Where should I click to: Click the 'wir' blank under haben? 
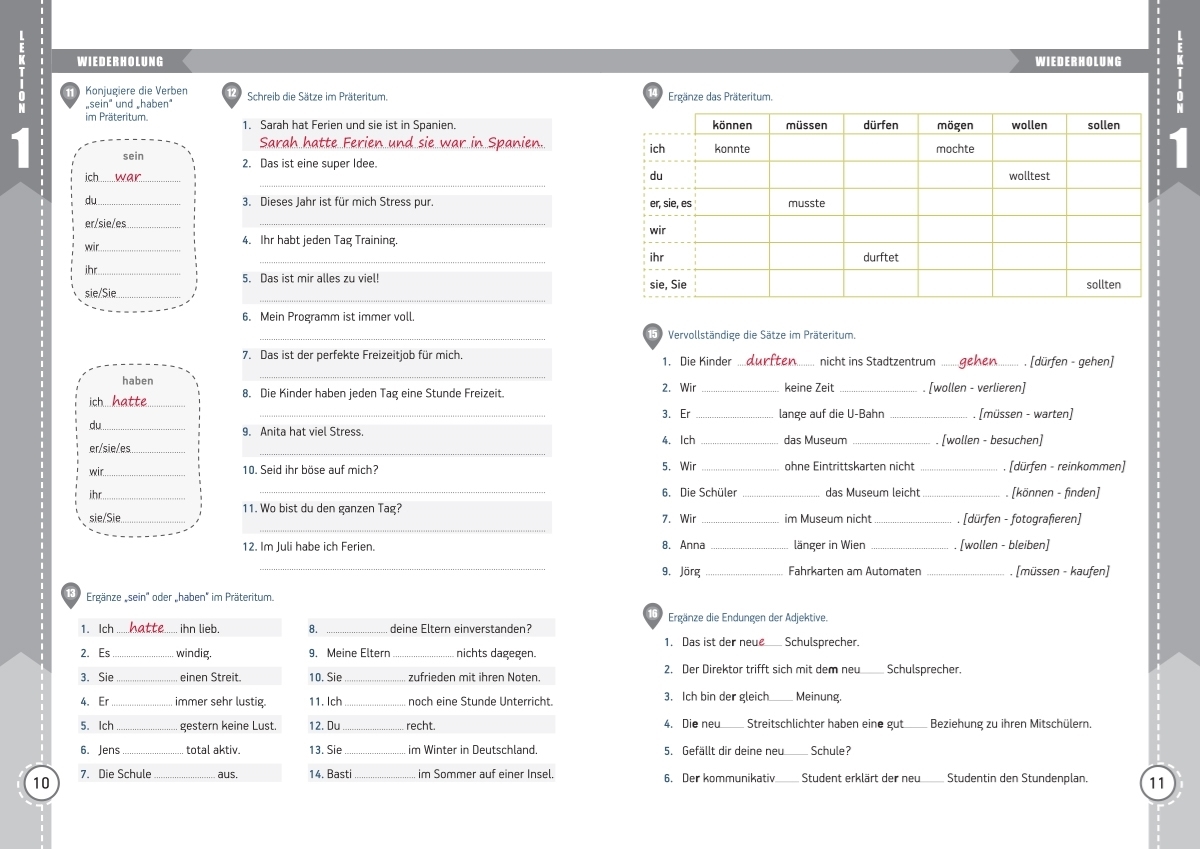pyautogui.click(x=145, y=474)
